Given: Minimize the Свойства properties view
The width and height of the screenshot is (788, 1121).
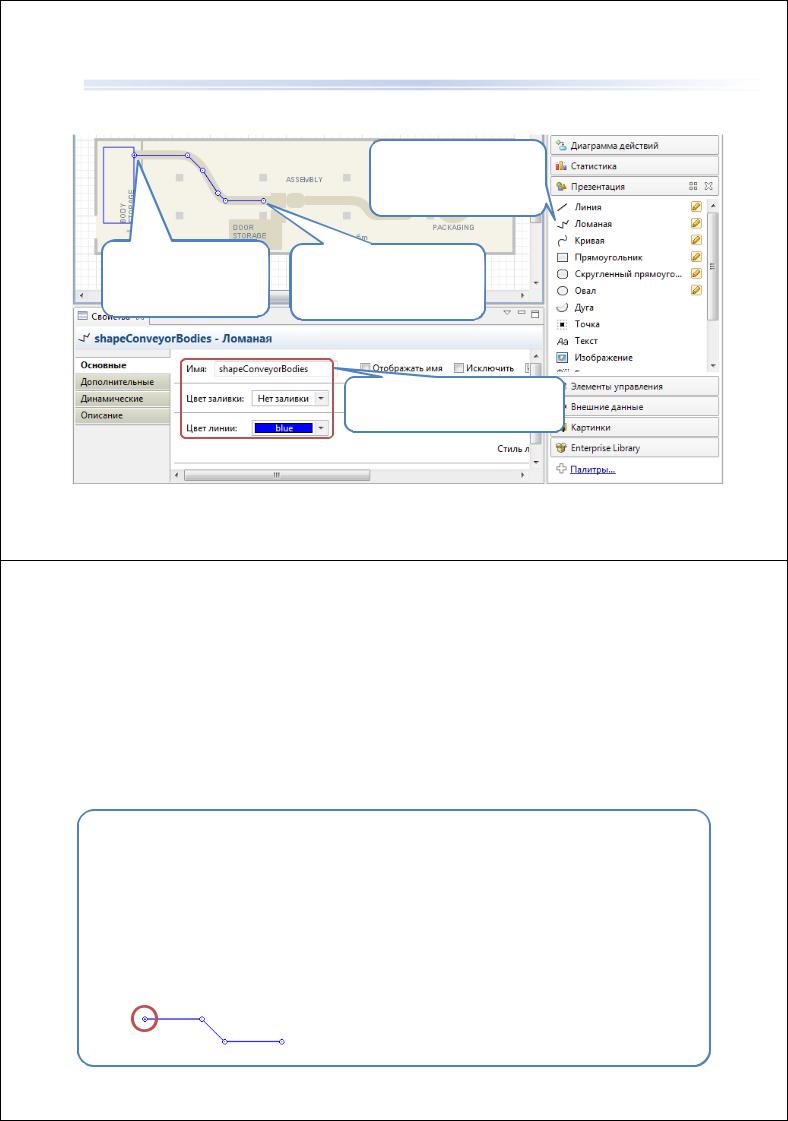Looking at the screenshot, I should point(521,313).
